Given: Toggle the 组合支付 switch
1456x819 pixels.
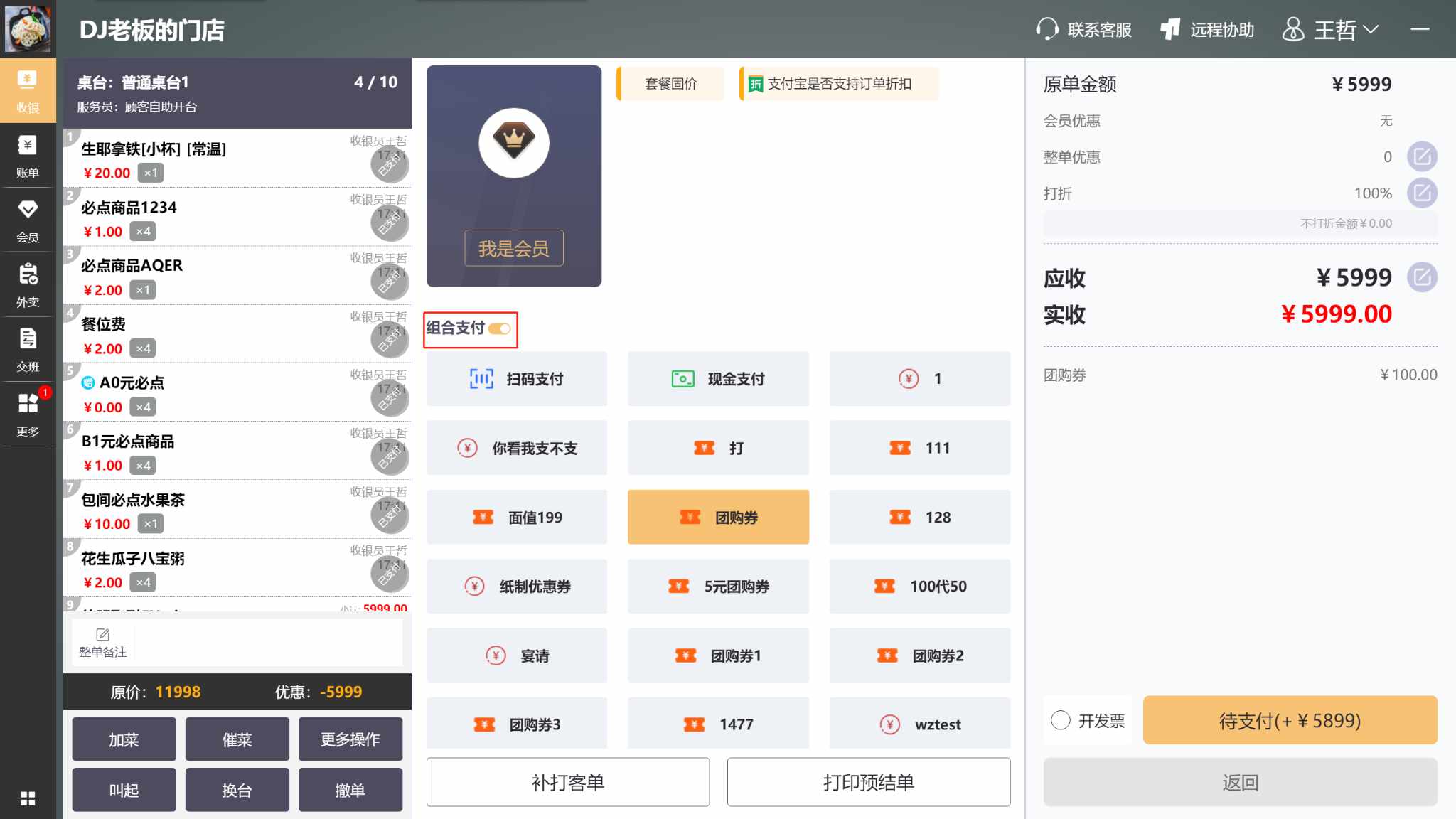Looking at the screenshot, I should click(499, 328).
